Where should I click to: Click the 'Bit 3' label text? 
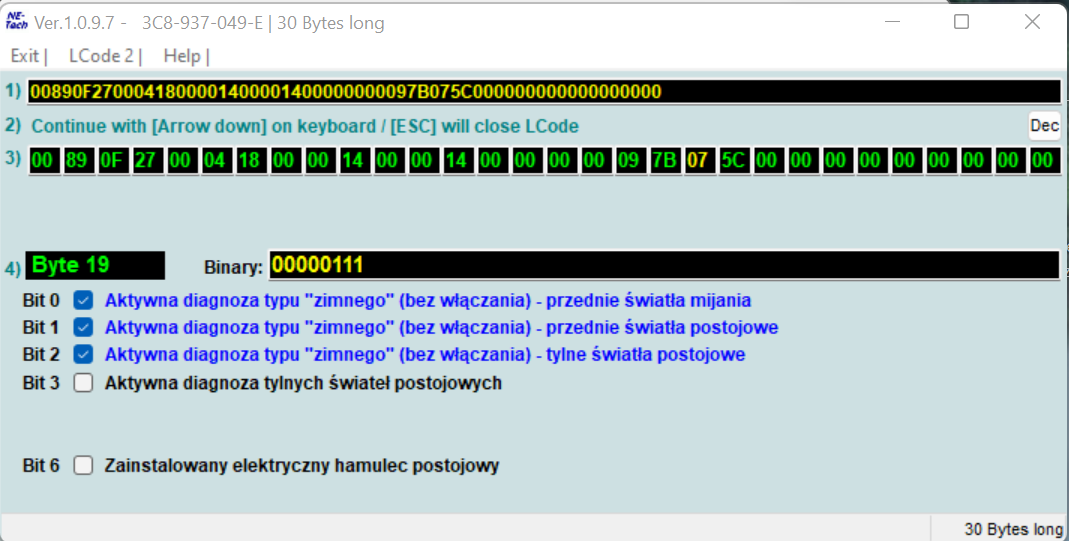41,384
